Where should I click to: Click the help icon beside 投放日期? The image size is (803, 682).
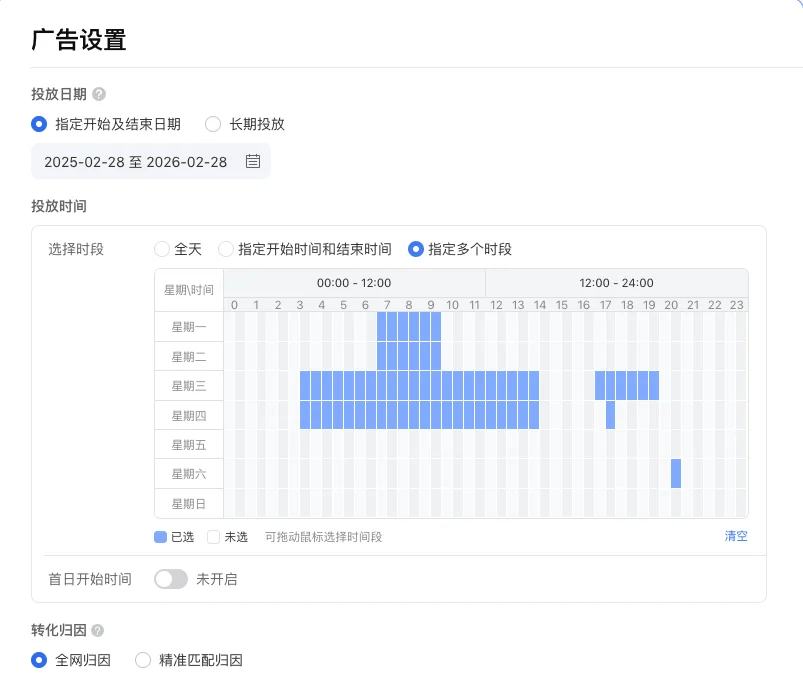99,94
